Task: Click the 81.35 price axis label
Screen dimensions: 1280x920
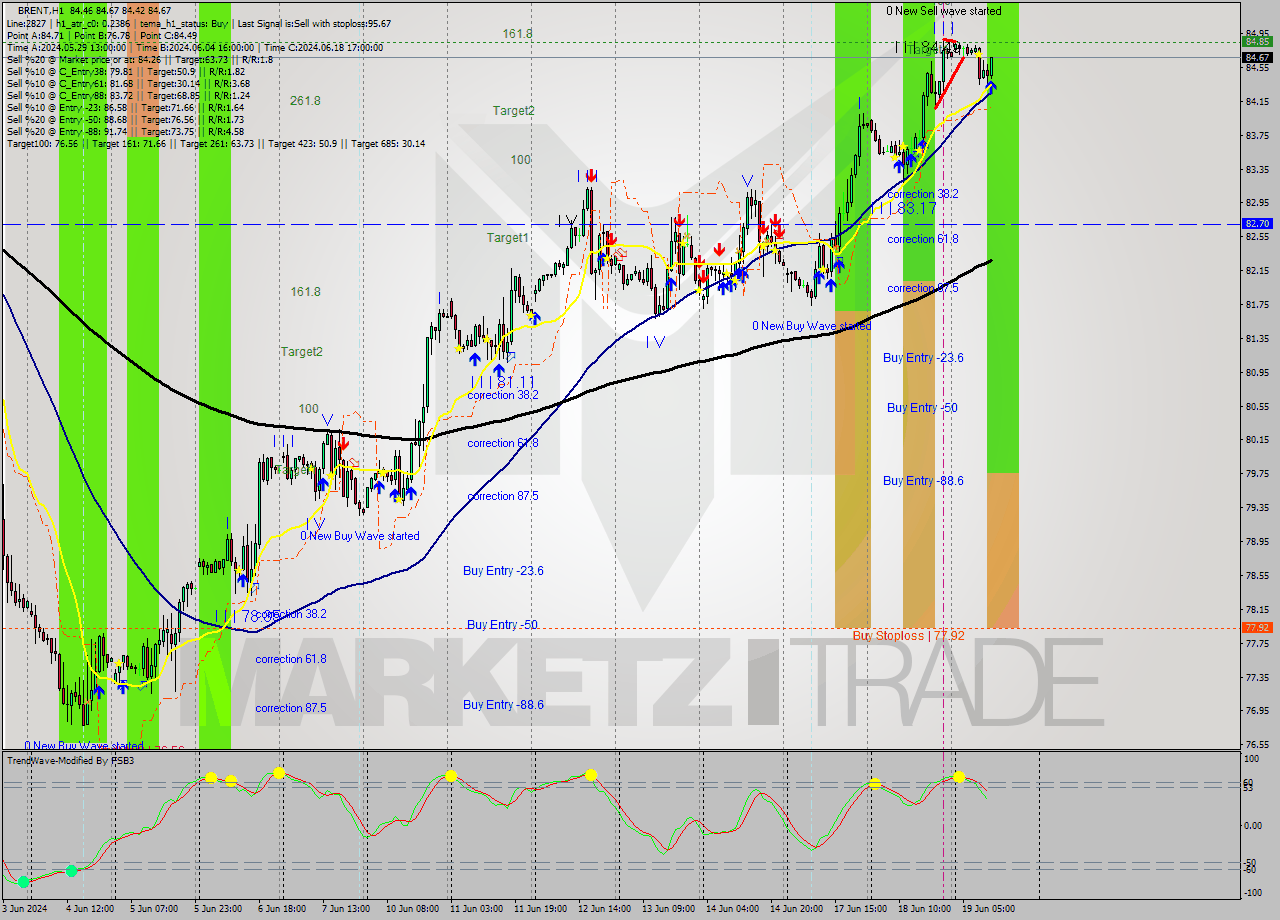Action: [x=1257, y=339]
